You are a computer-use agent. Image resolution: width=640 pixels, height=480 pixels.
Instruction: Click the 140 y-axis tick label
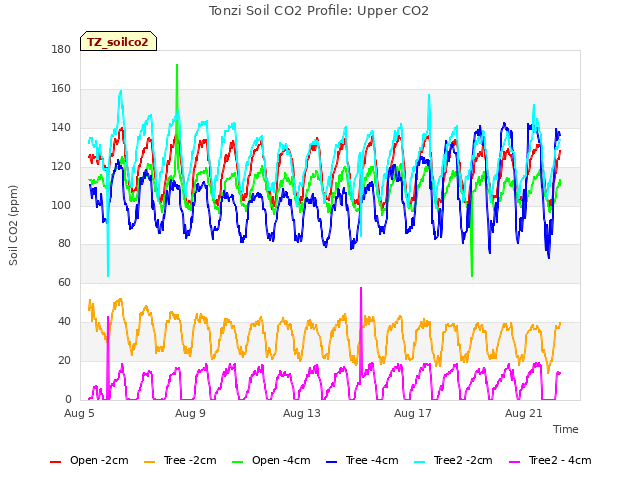(61, 127)
